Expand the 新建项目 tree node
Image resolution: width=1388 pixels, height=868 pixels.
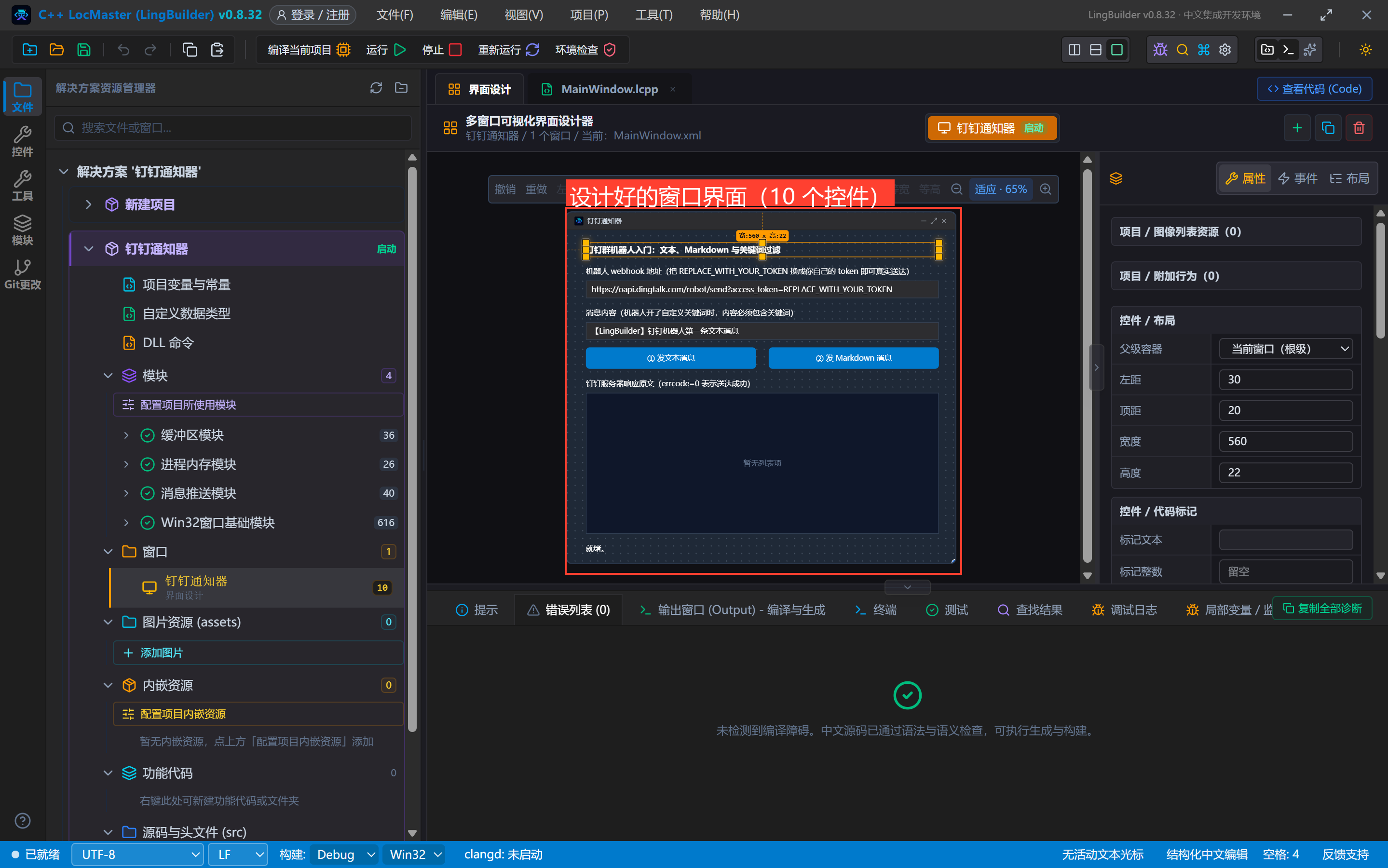point(88,204)
